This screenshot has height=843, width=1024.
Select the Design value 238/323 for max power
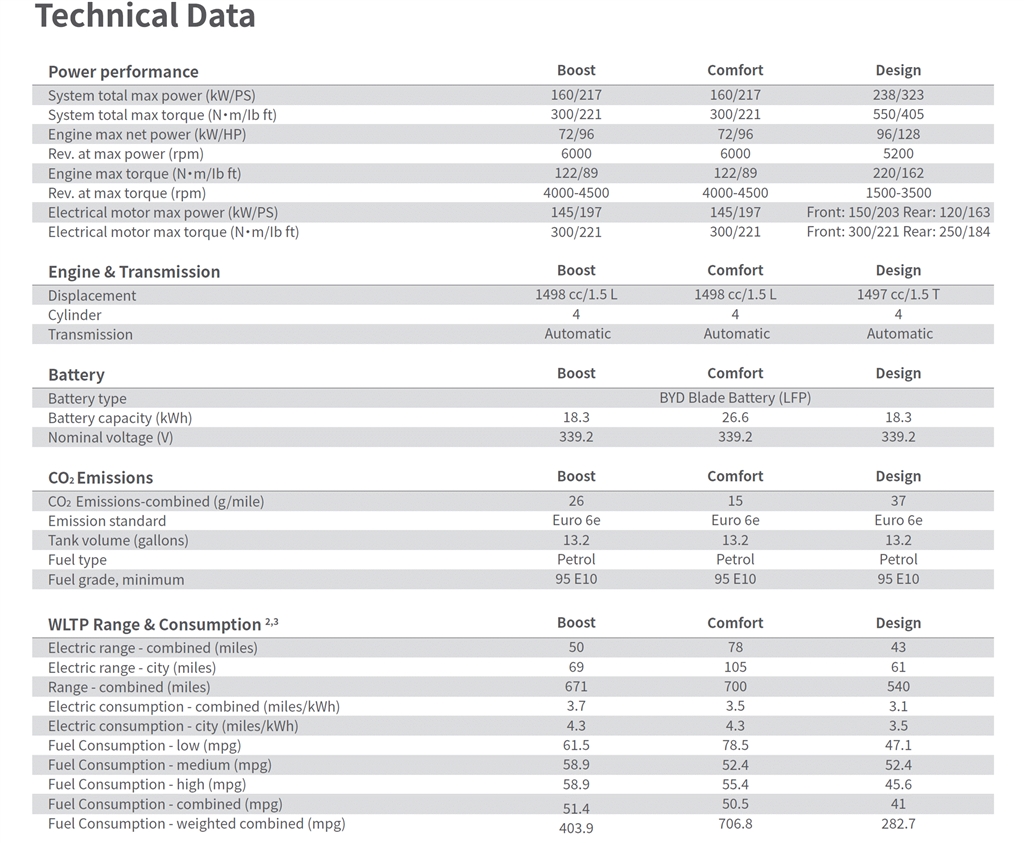898,95
